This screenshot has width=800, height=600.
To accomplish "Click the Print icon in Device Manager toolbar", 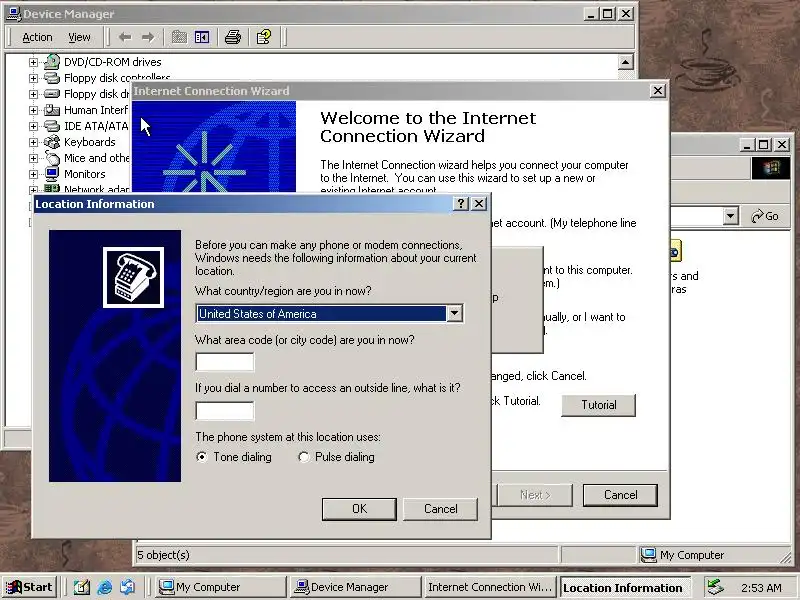I will (x=233, y=37).
